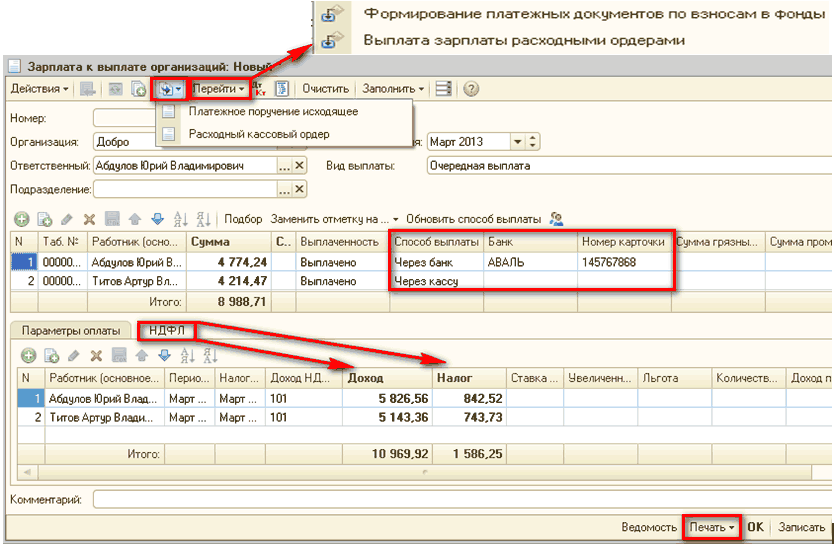The width and height of the screenshot is (838, 546).
Task: Sort ascending icon above employee table
Action: [x=181, y=219]
